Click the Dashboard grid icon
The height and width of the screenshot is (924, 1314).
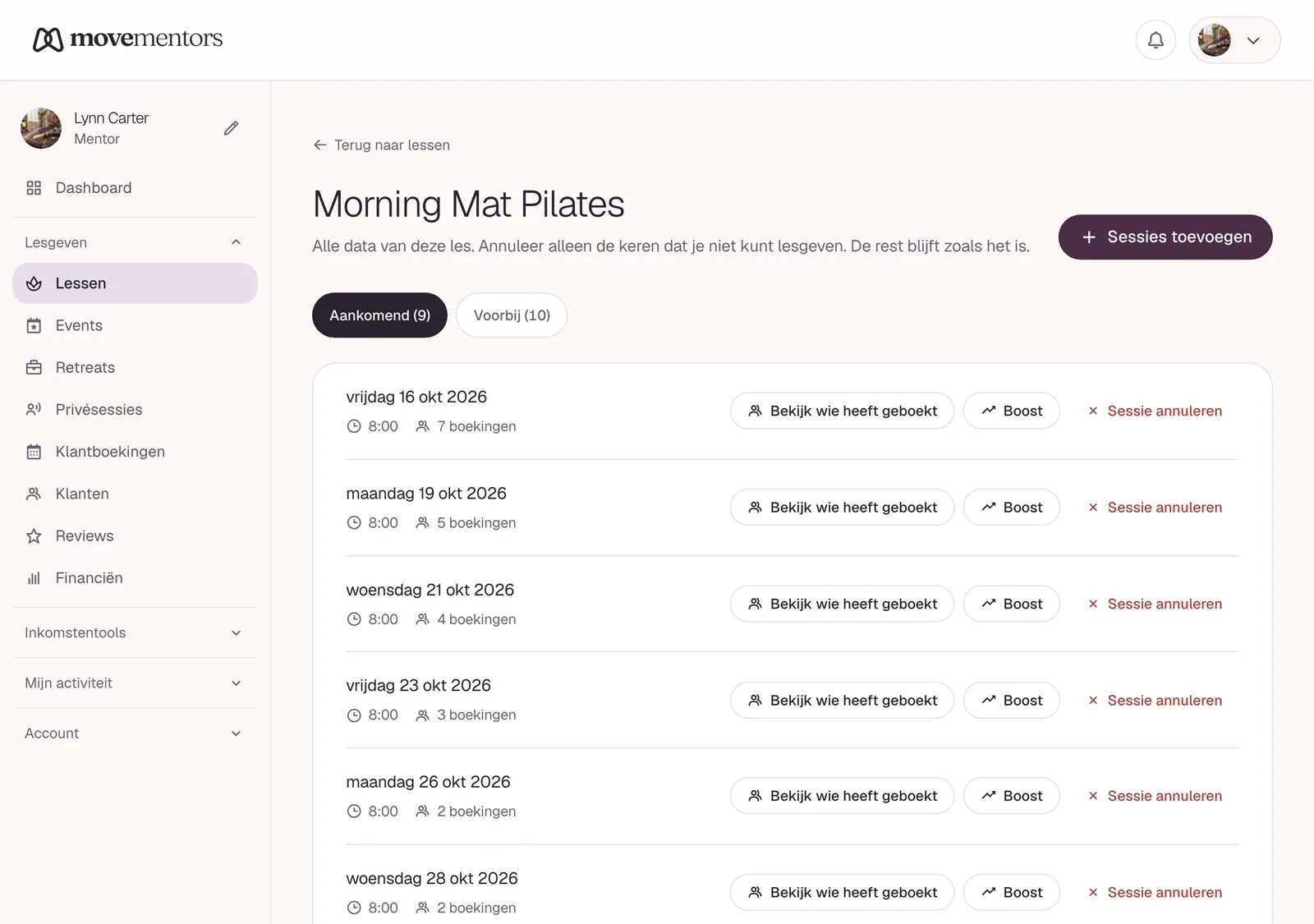click(34, 188)
